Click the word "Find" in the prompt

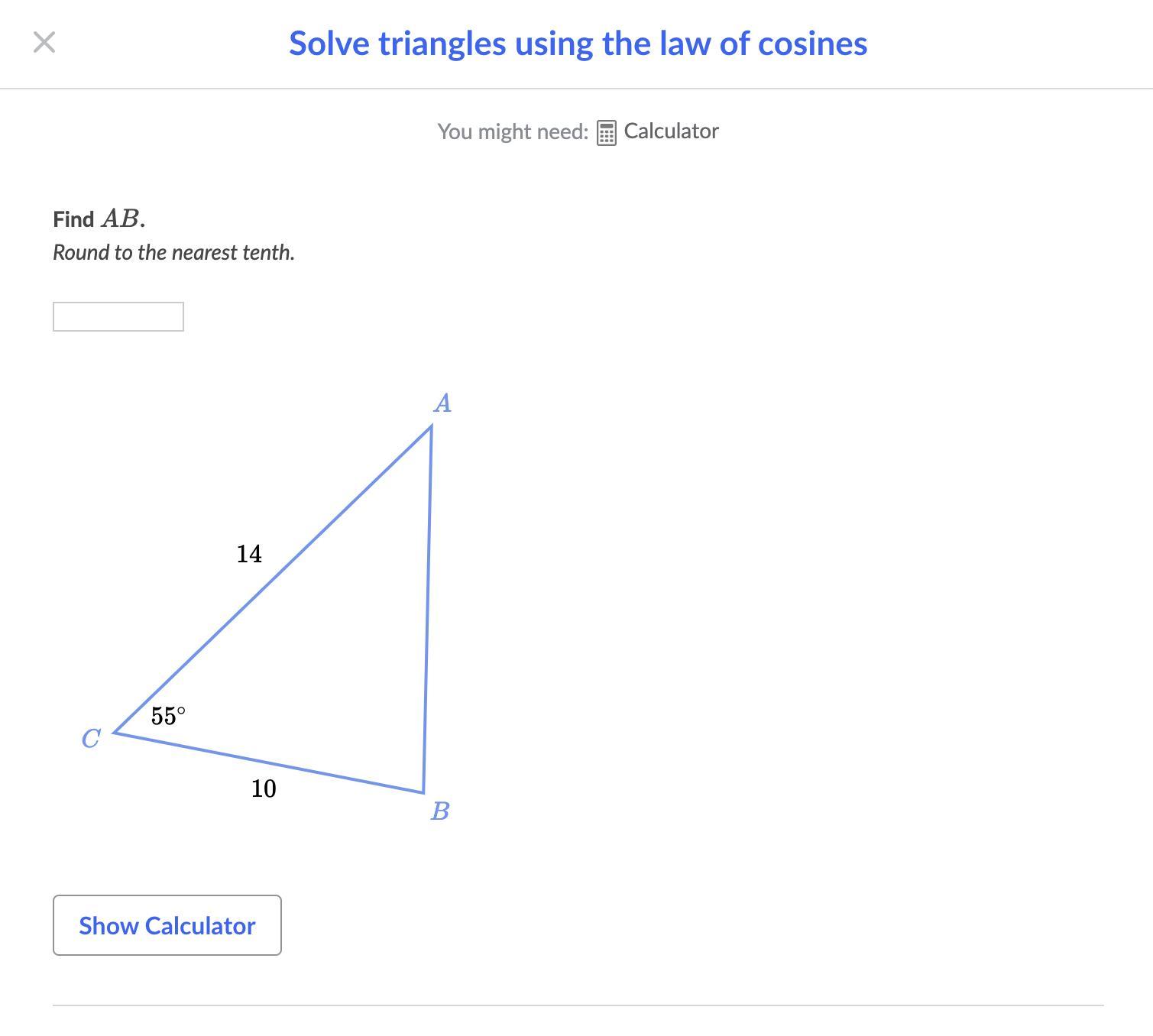[73, 220]
